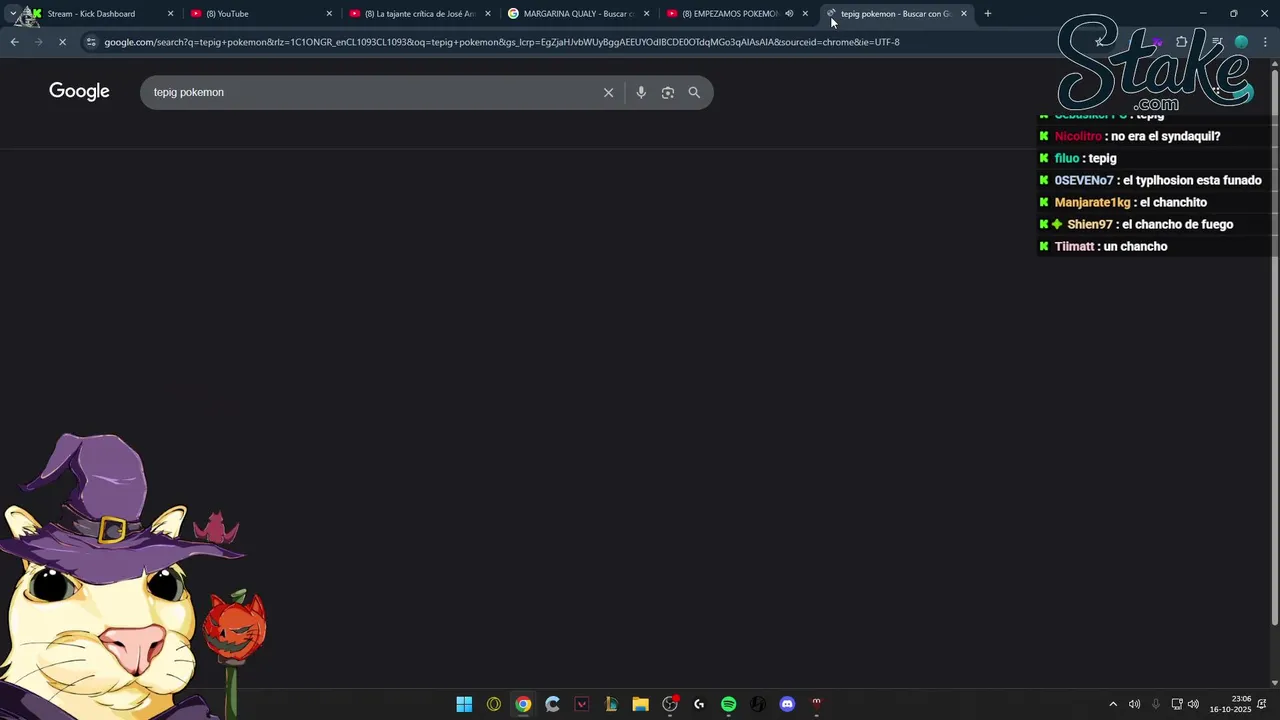Open the Chrome extensions menu

pyautogui.click(x=1182, y=42)
